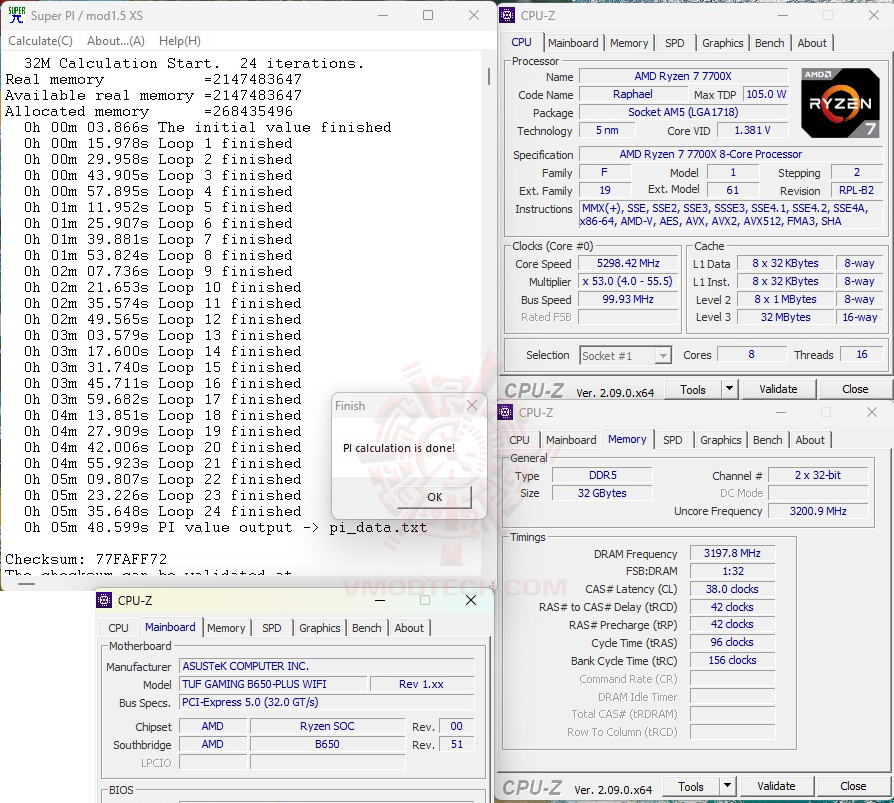Close the top CPU-Z window via X
Screen dimensions: 894x803
873,15
